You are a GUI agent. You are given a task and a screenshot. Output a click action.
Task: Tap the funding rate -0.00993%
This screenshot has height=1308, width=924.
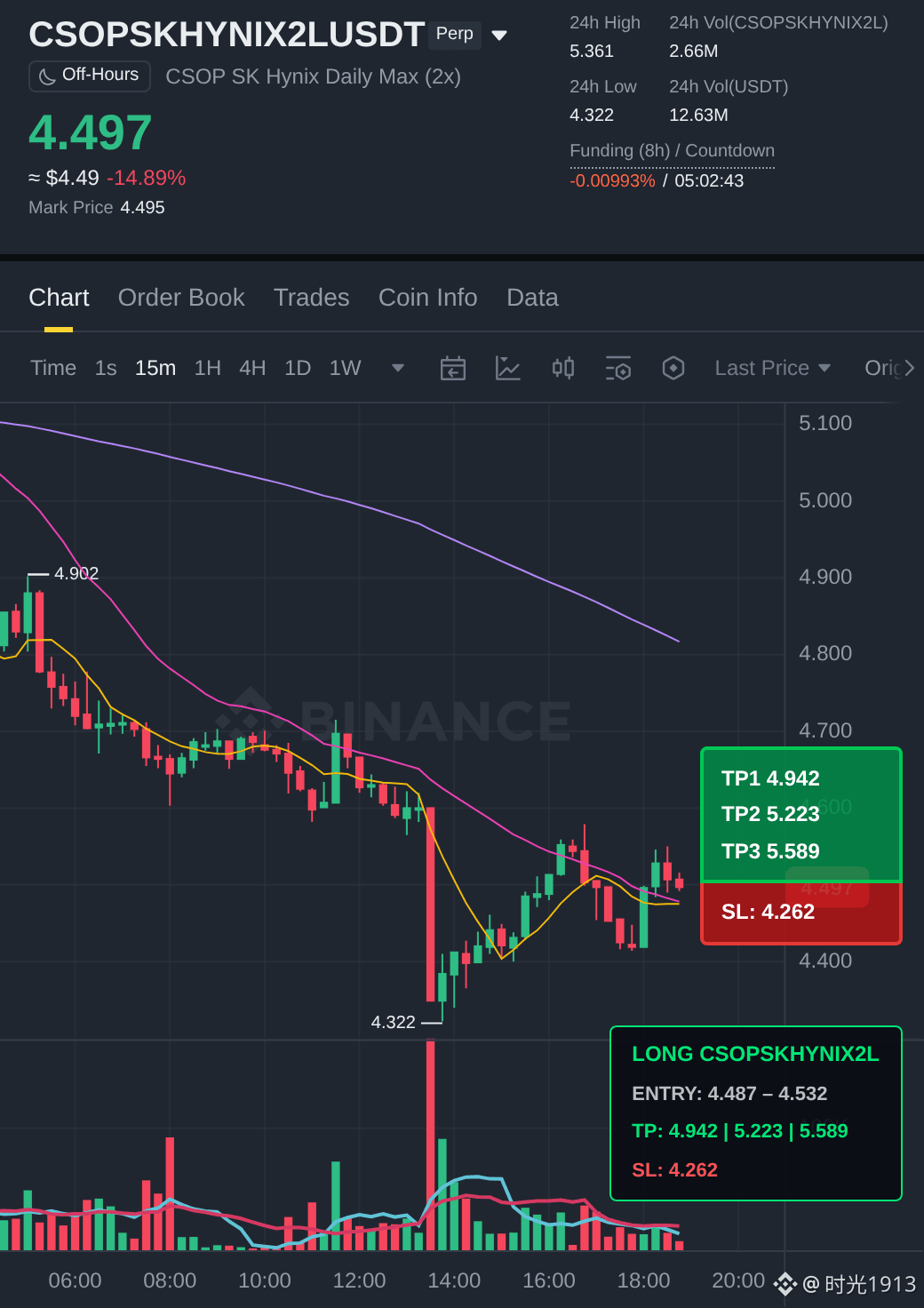pos(612,180)
